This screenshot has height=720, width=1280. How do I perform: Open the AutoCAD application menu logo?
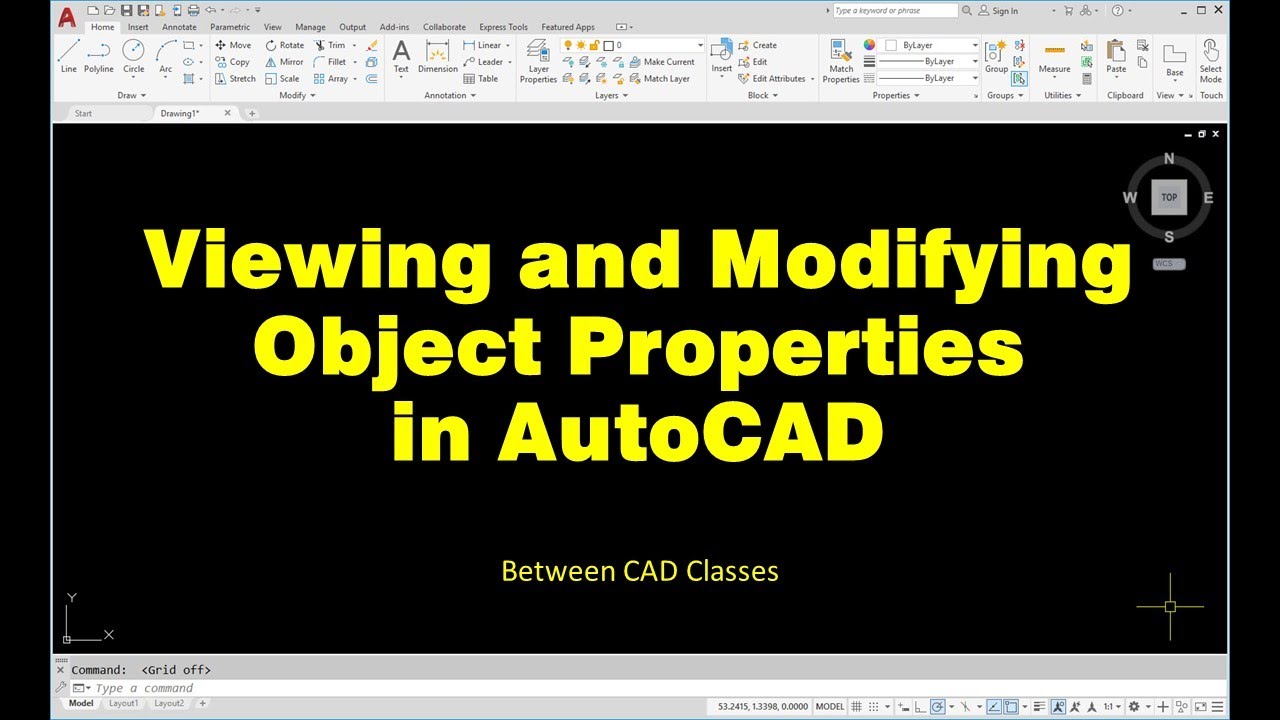[67, 16]
